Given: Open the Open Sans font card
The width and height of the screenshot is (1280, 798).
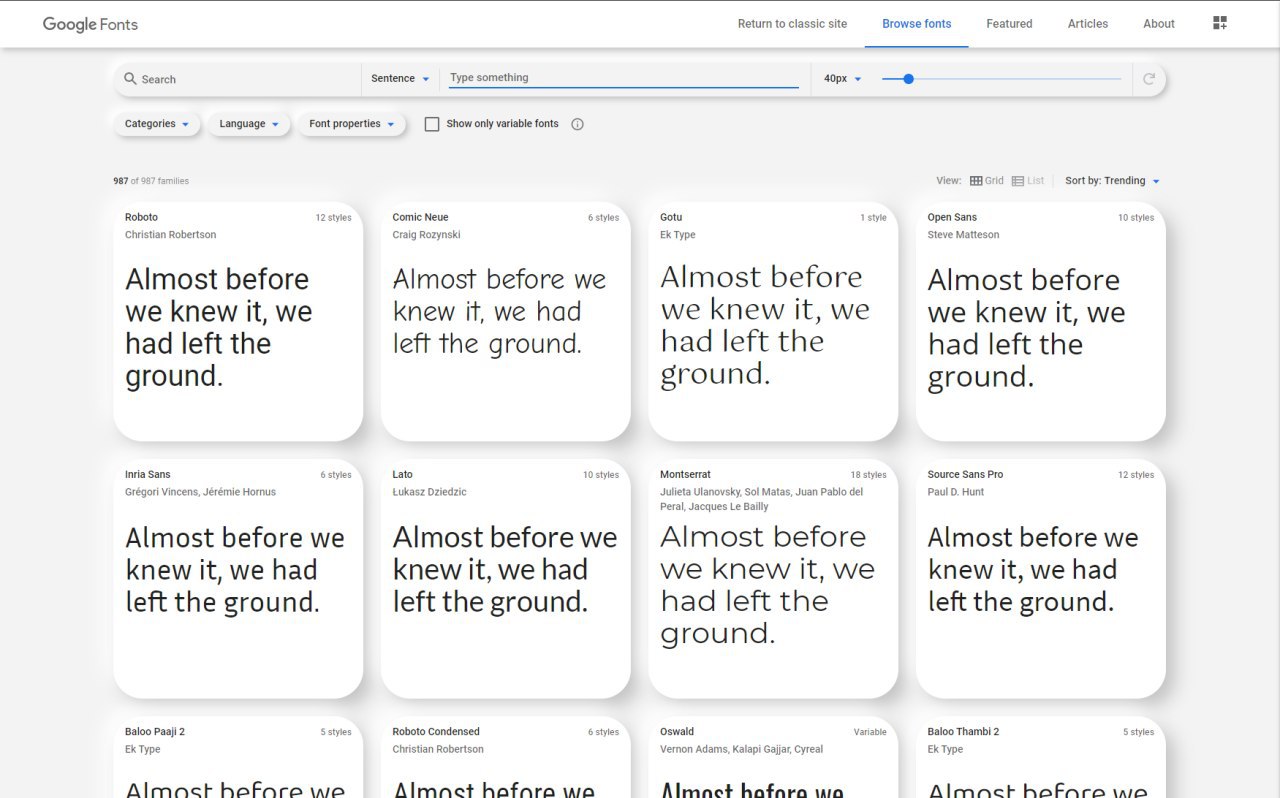Looking at the screenshot, I should pos(1041,321).
